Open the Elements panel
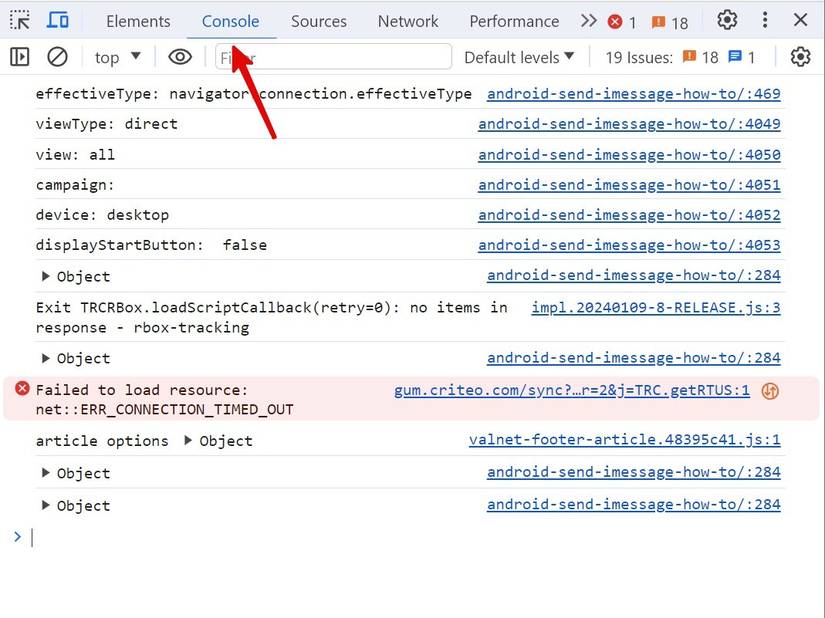Screen dimensions: 825x618 (138, 20)
